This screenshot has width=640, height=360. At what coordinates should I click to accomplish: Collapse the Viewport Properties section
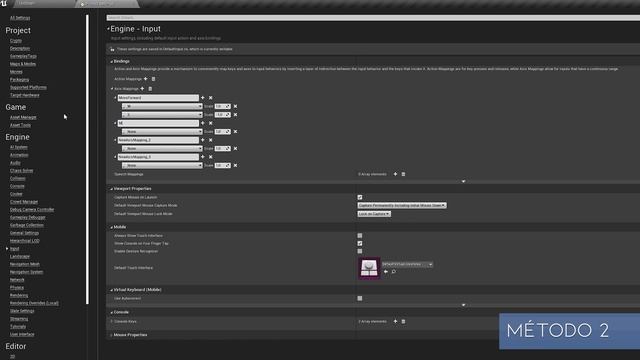click(112, 189)
